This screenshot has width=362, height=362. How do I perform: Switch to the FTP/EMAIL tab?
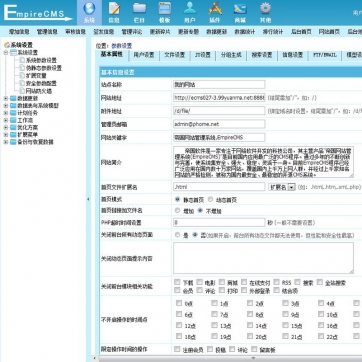tap(325, 55)
